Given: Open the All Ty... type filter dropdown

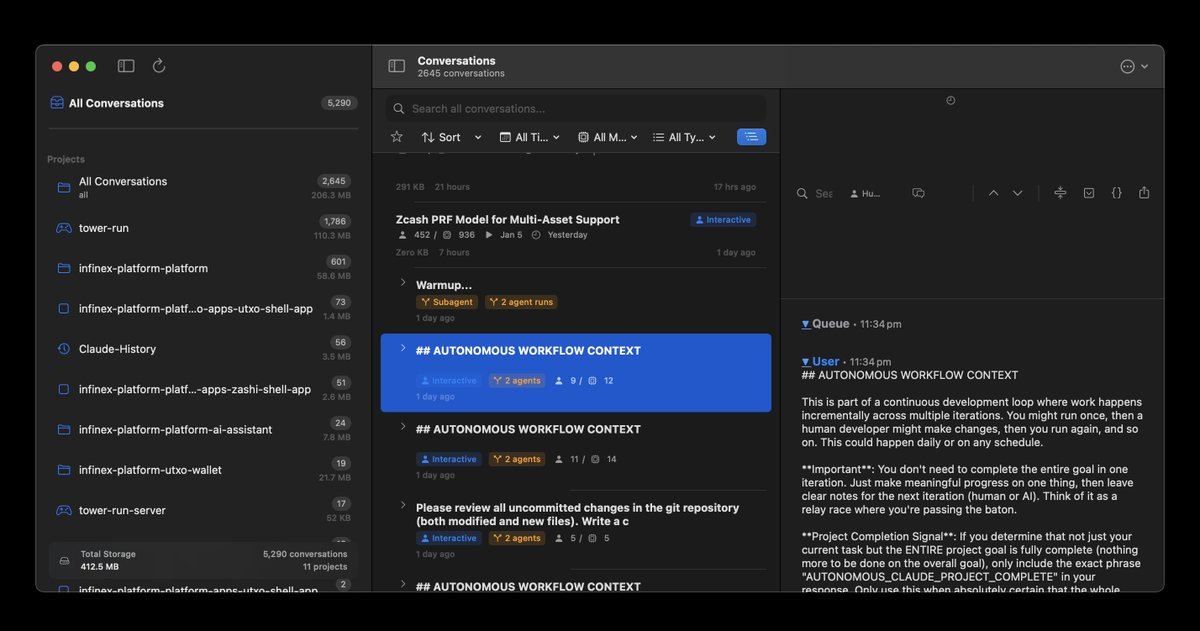Looking at the screenshot, I should click(684, 137).
